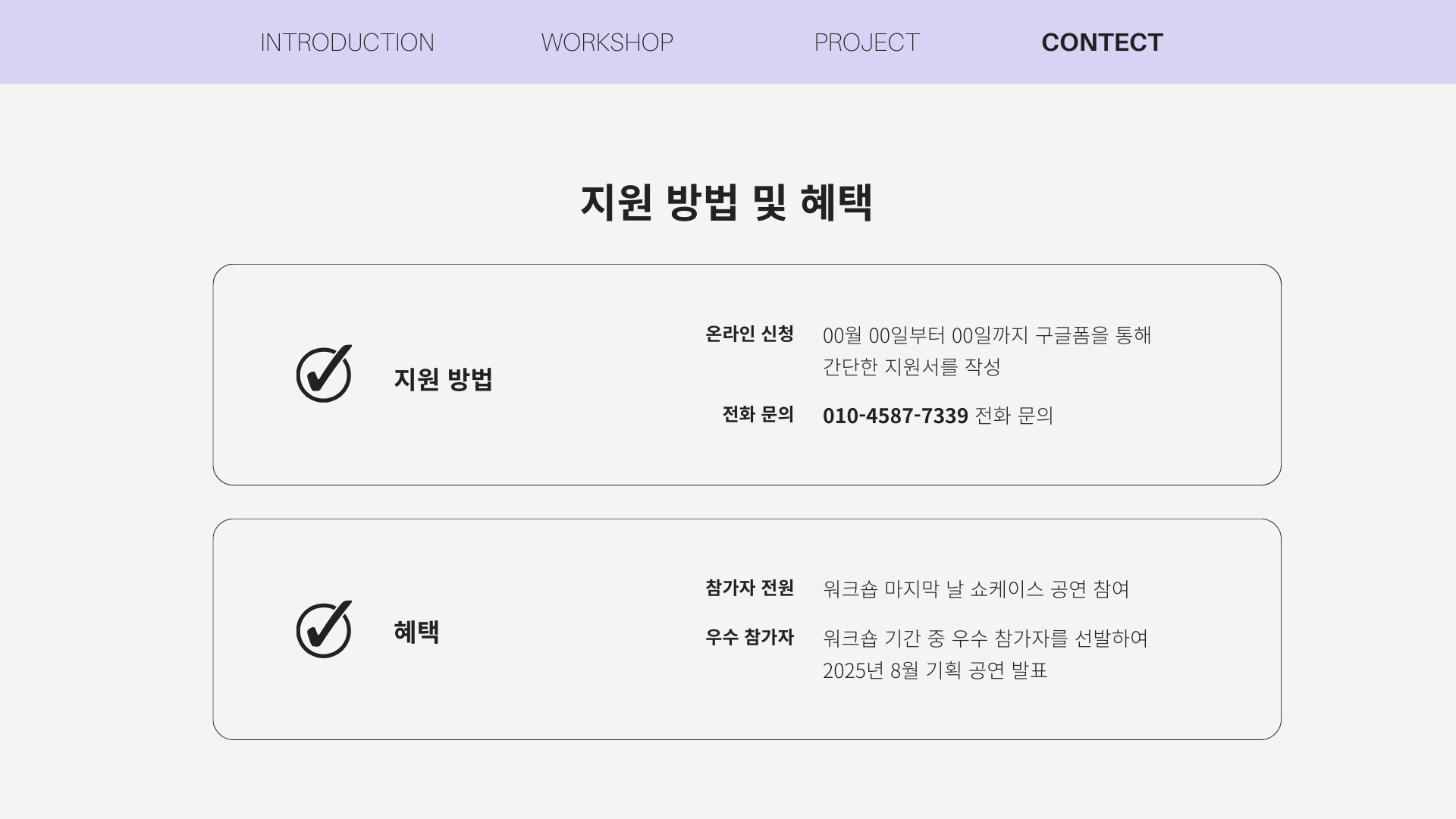Click the 쇼케이스 공연 참여 description text

click(x=976, y=589)
